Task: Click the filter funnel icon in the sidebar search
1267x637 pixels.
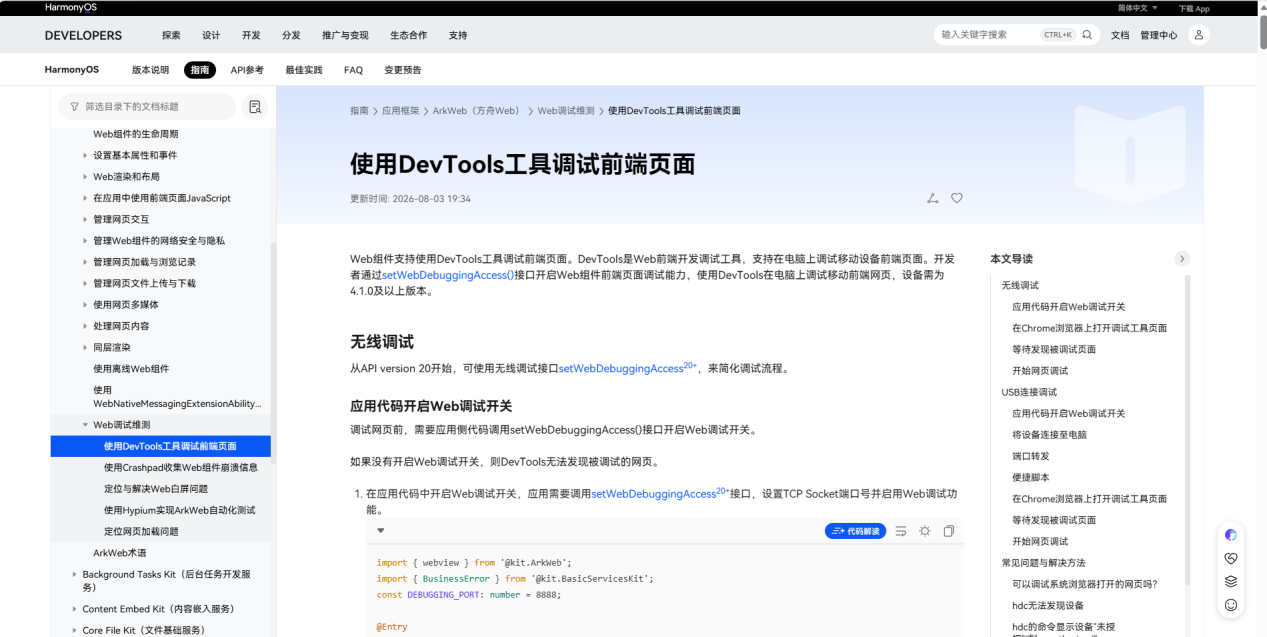Action: (x=75, y=106)
